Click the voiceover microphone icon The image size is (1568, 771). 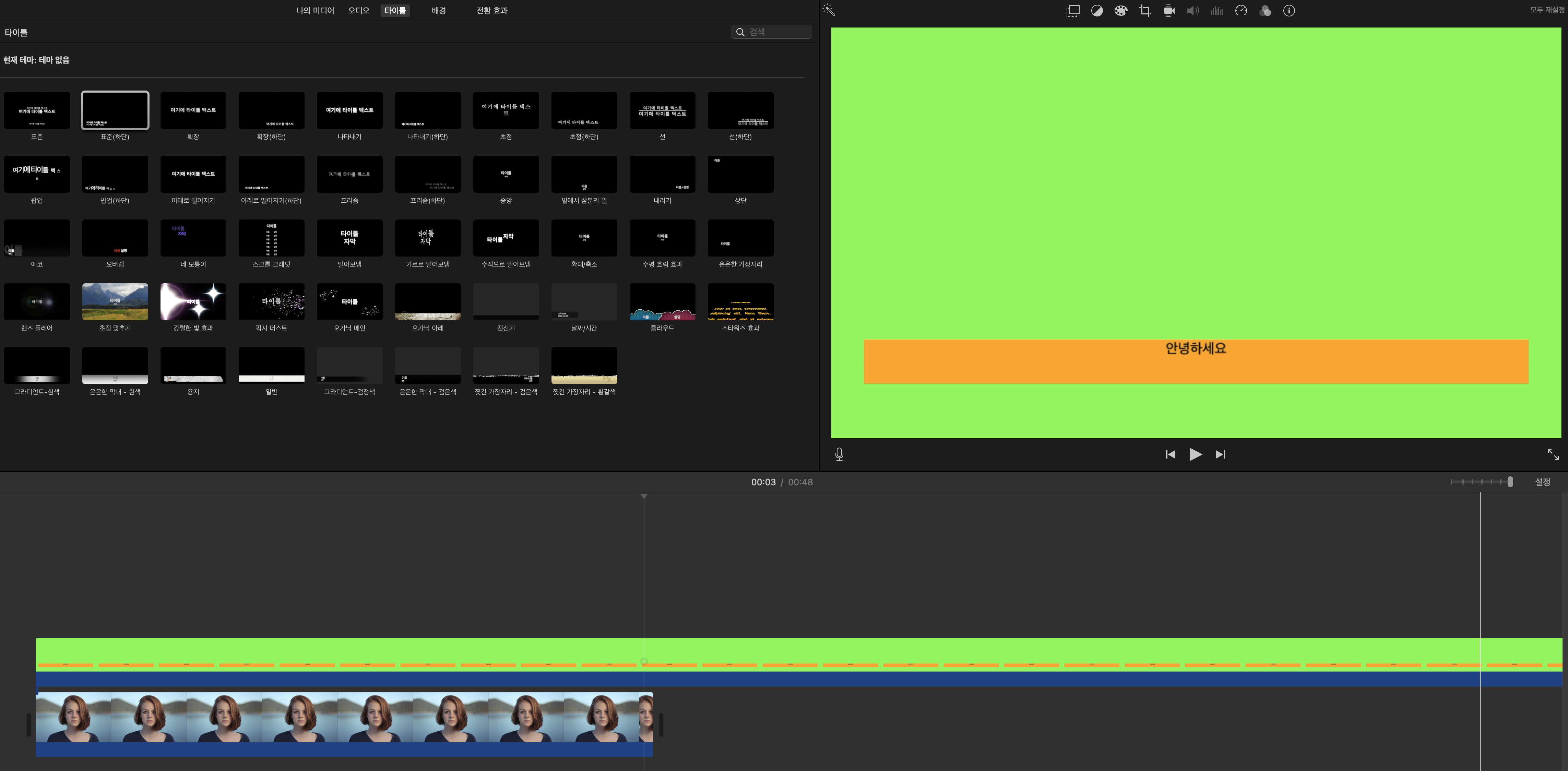coord(840,454)
